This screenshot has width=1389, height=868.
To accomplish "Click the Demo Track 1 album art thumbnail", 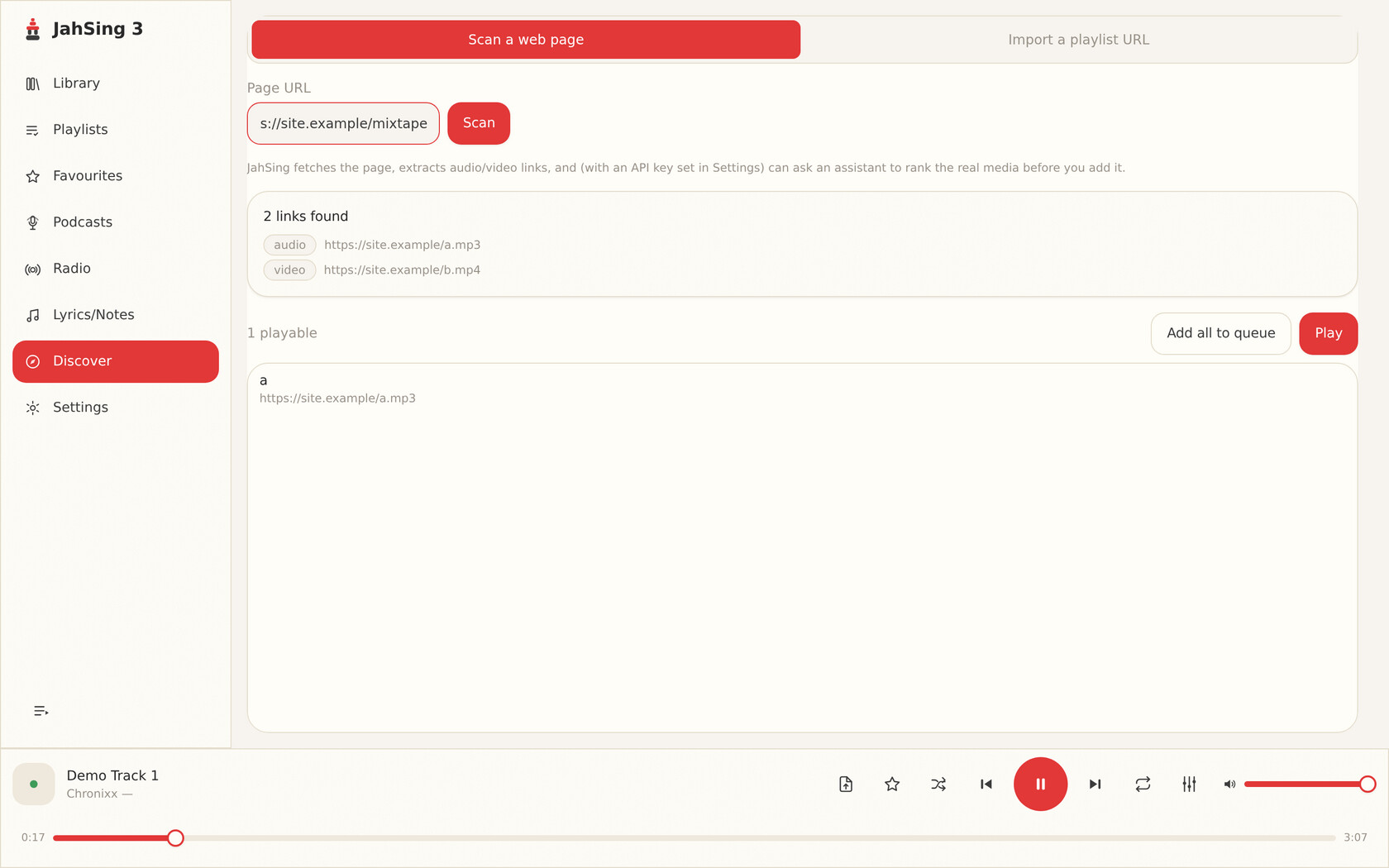I will pos(34,784).
